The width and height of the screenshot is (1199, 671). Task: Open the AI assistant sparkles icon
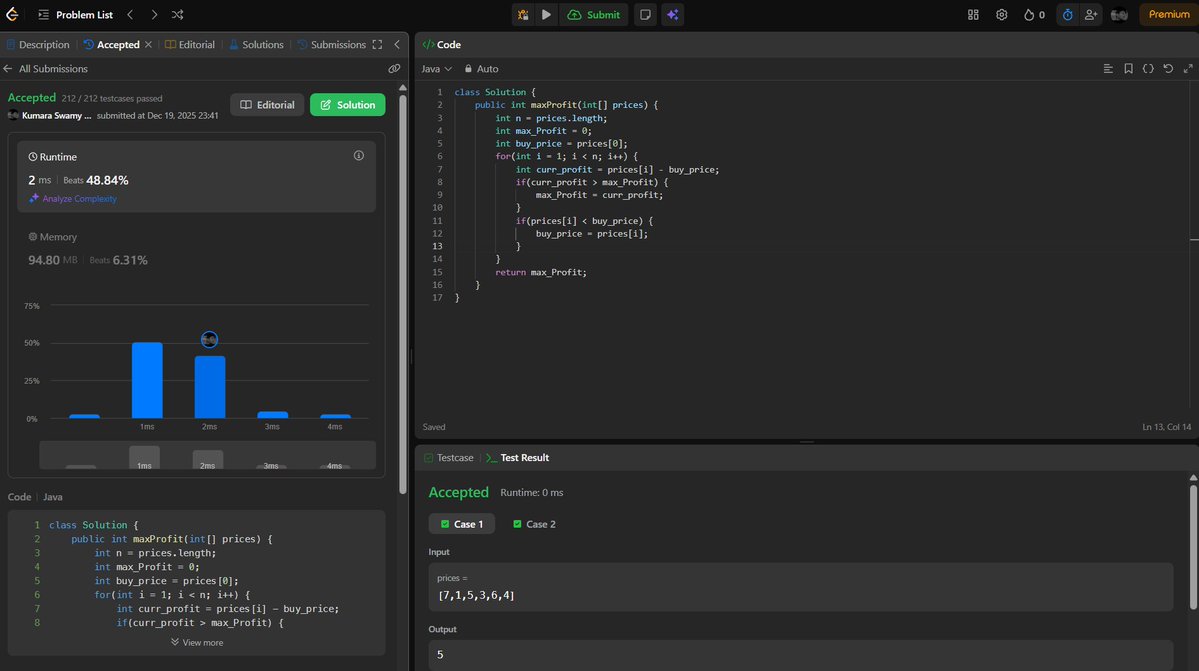[672, 14]
